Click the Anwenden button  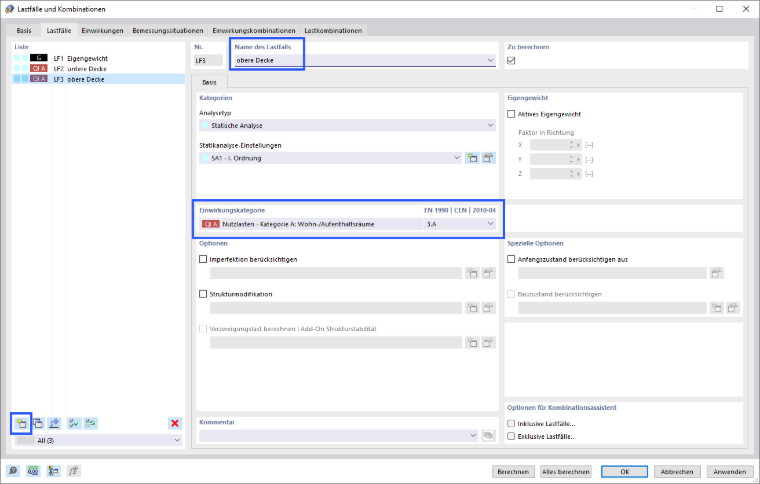(x=729, y=471)
